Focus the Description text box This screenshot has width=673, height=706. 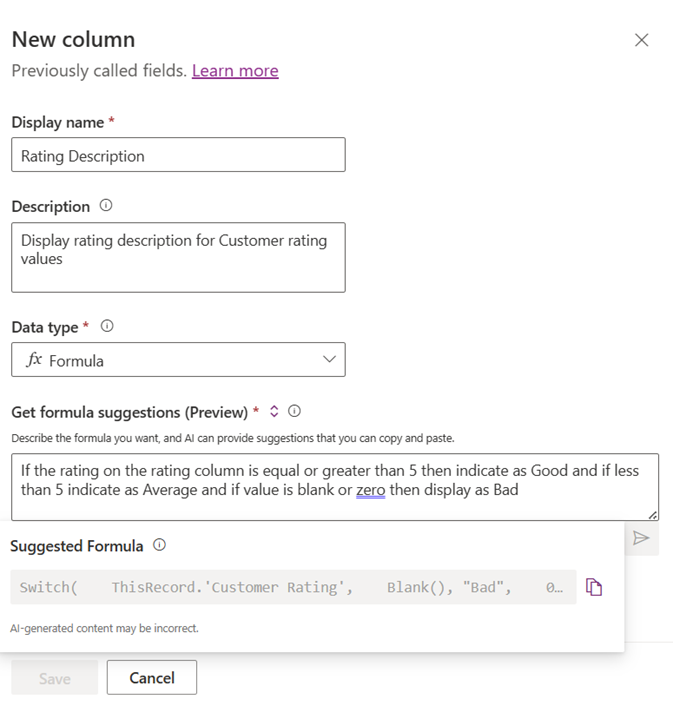pyautogui.click(x=178, y=257)
